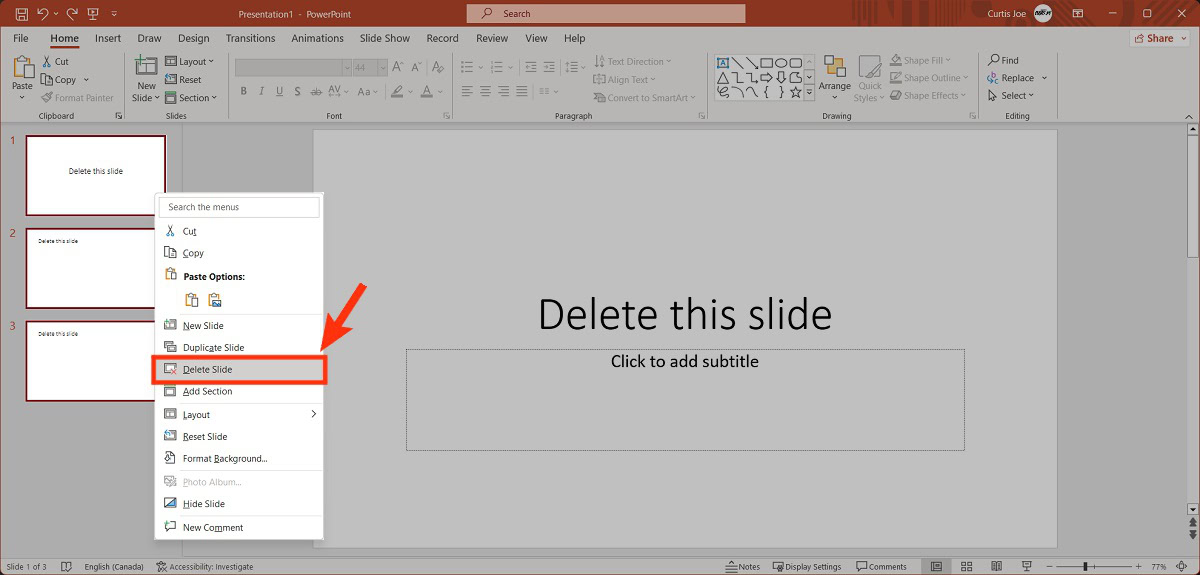1200x575 pixels.
Task: Click the Font Color swatch button
Action: coord(428,91)
